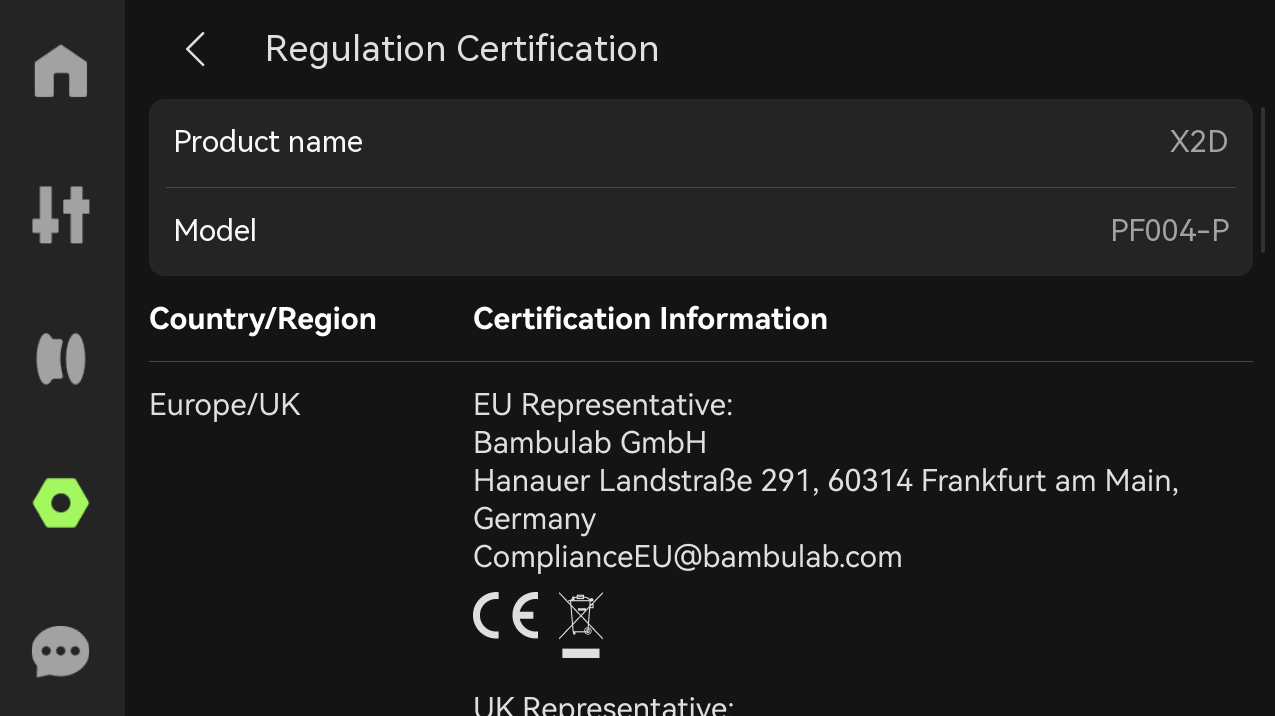Open the Home screen icon
This screenshot has height=716, width=1275.
pyautogui.click(x=61, y=71)
